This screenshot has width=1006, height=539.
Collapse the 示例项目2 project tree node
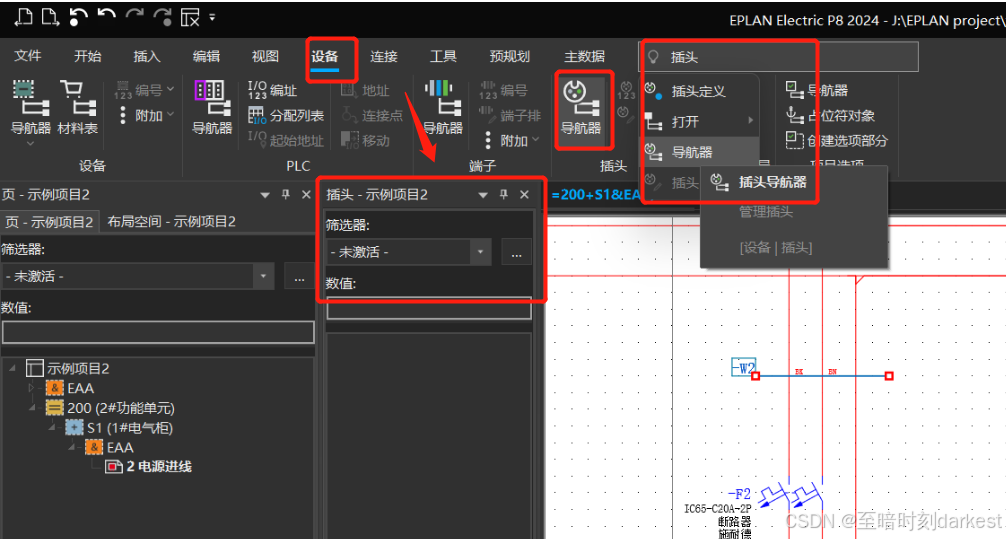[x=12, y=368]
